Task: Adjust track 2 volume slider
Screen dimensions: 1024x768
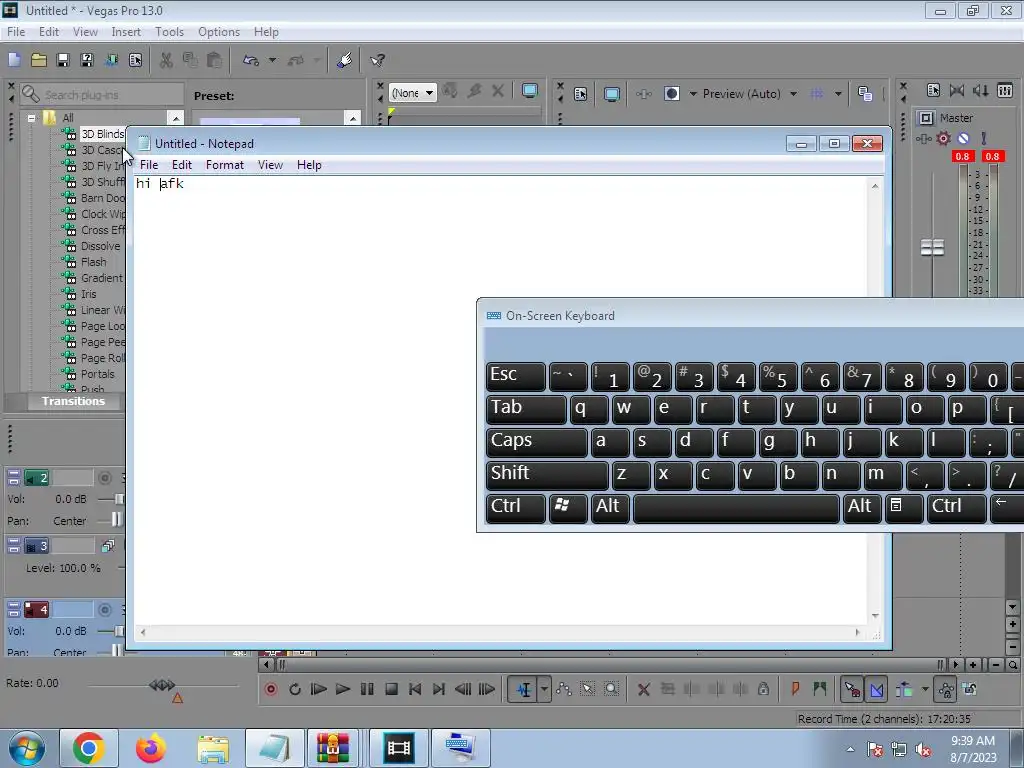Action: 119,499
